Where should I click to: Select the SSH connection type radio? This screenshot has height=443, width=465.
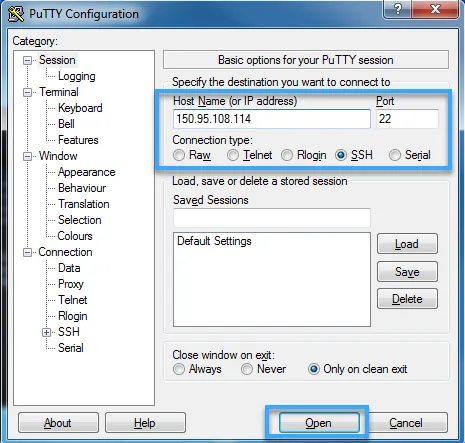pos(341,155)
